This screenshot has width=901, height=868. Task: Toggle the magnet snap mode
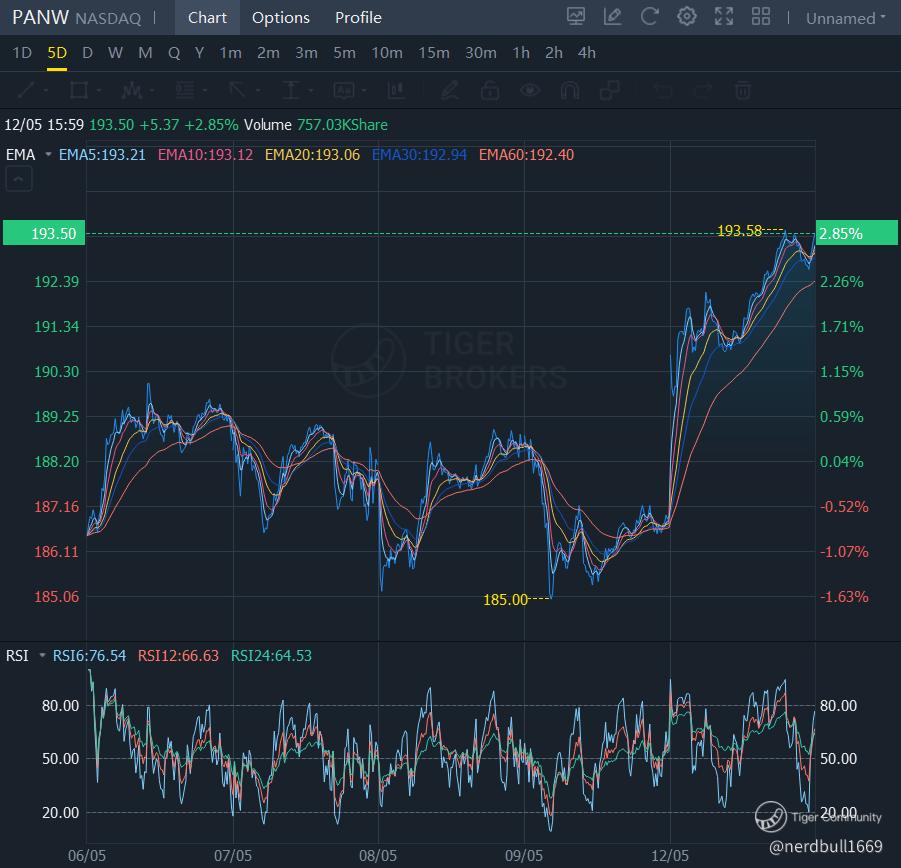coord(569,90)
